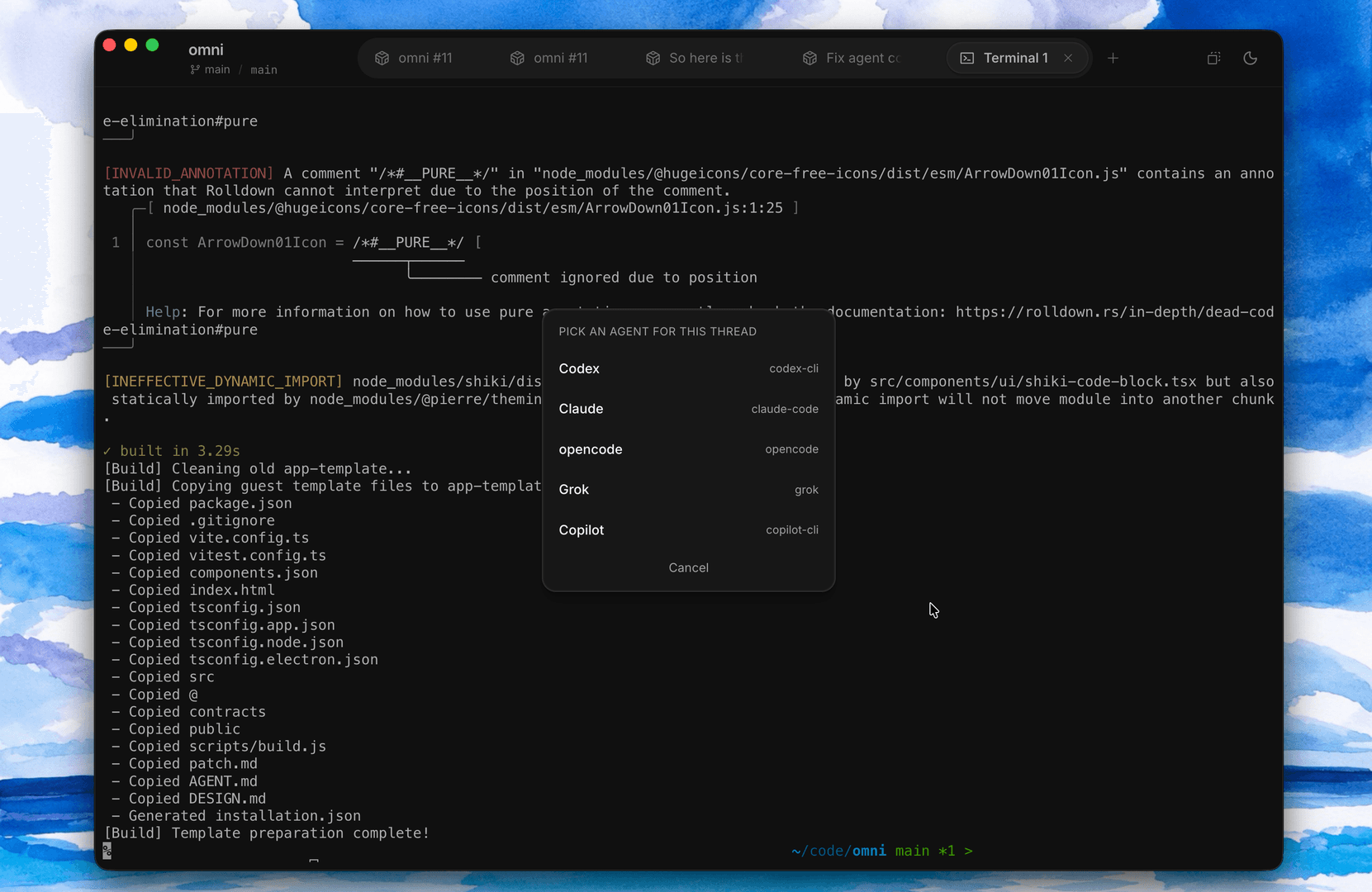Pick opencode as the thread agent
The width and height of the screenshot is (1372, 892).
[x=688, y=449]
